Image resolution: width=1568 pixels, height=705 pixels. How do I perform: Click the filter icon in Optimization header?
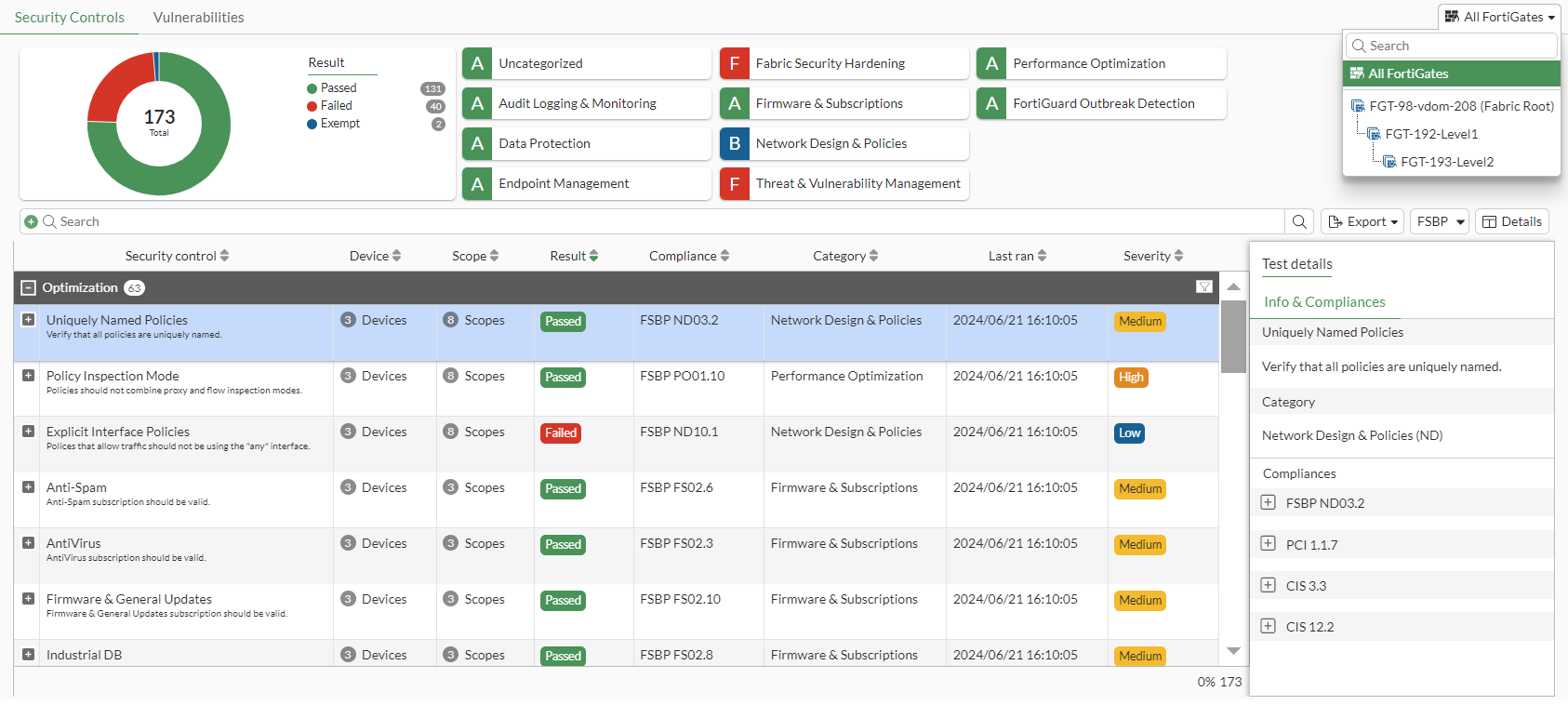click(x=1203, y=287)
